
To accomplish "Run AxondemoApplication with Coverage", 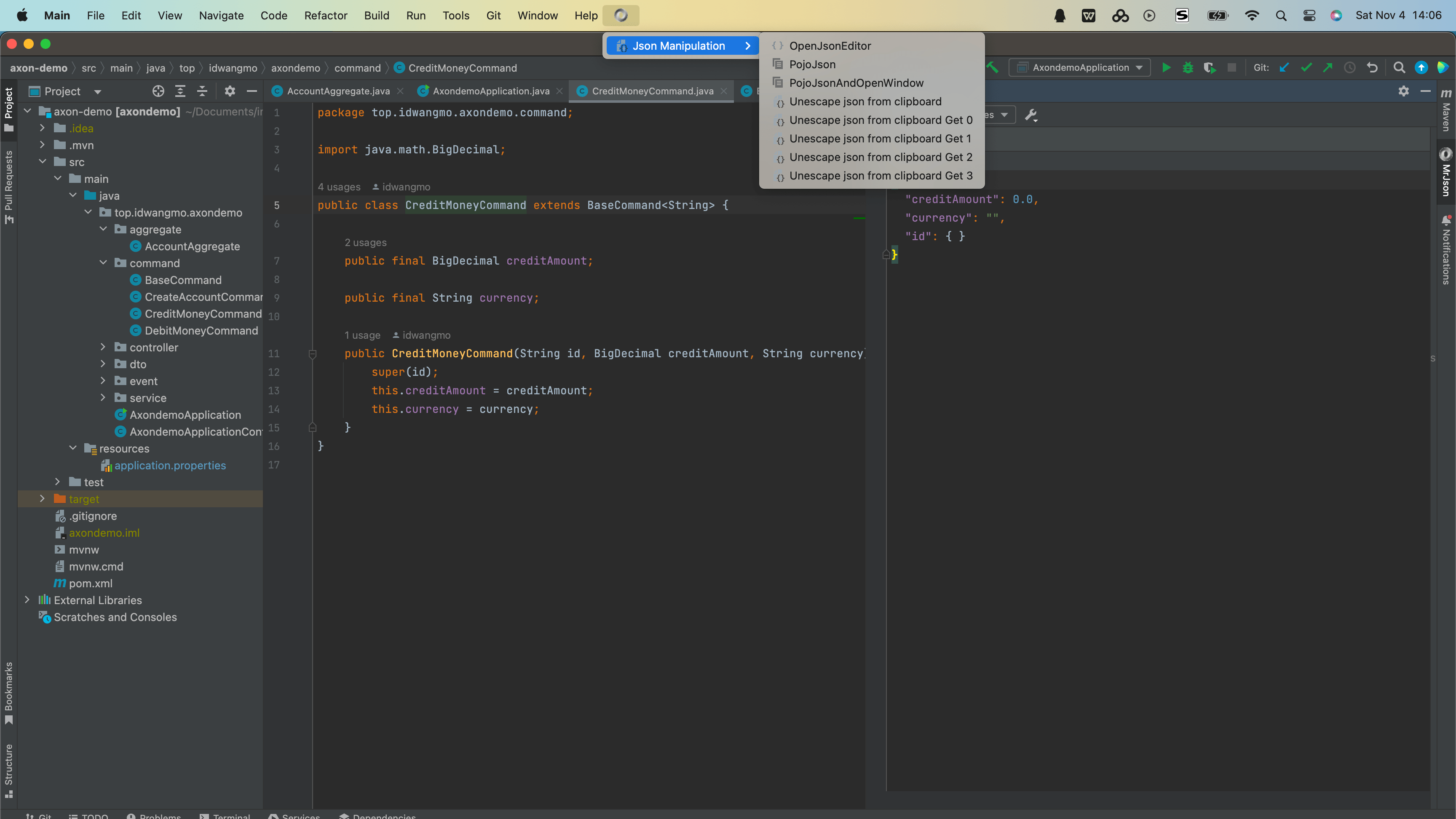I will click(1210, 67).
